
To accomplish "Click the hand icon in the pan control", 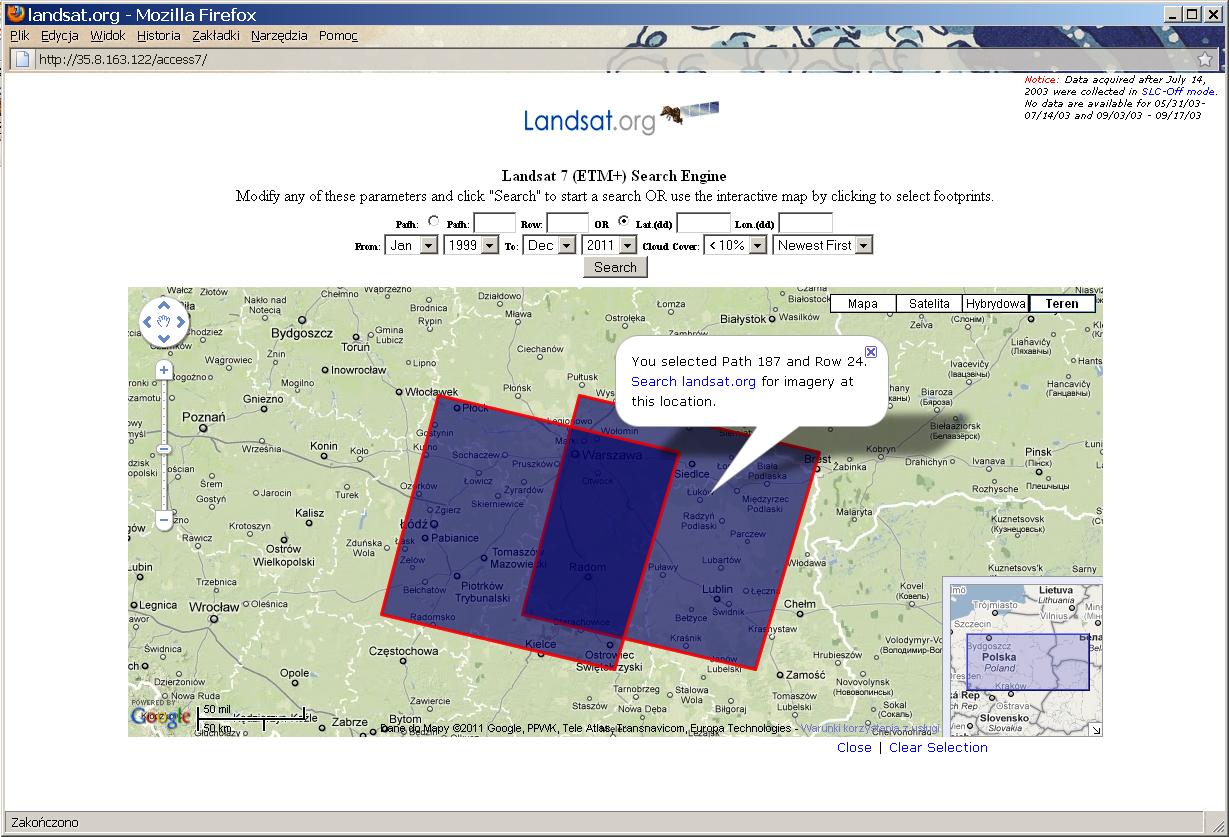I will (164, 322).
